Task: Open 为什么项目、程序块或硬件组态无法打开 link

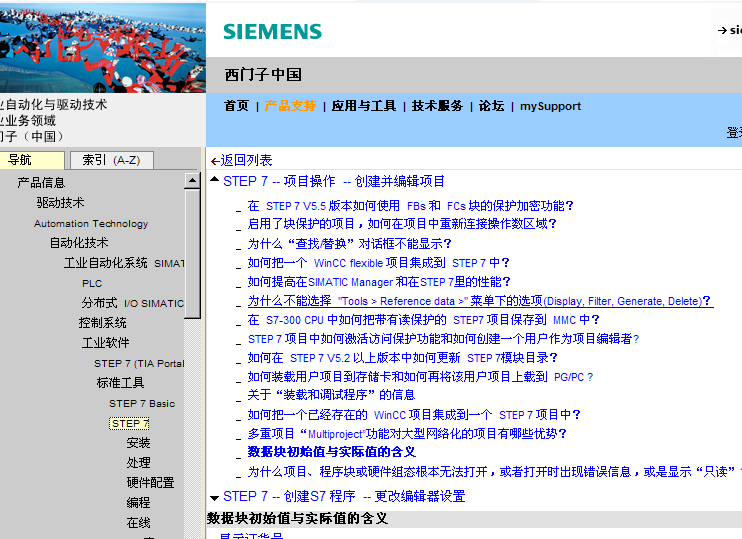Action: coord(495,472)
